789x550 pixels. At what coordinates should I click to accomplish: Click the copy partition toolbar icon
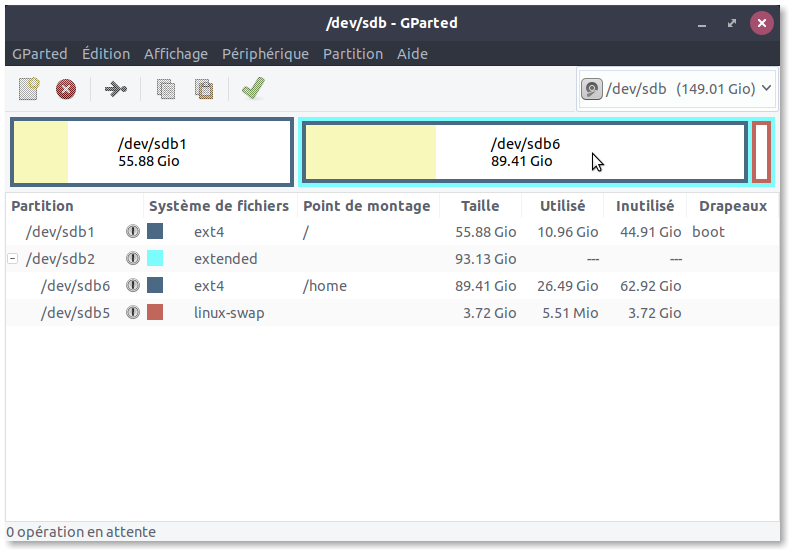tap(166, 89)
